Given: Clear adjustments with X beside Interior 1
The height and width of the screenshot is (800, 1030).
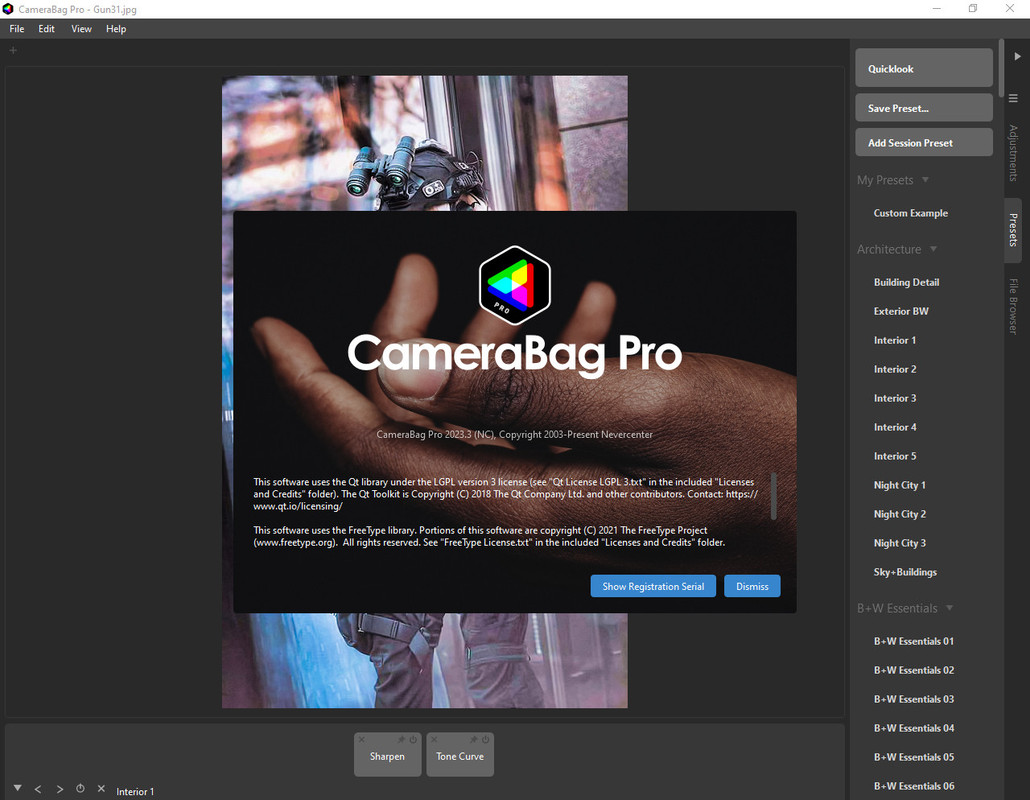Looking at the screenshot, I should (x=101, y=789).
